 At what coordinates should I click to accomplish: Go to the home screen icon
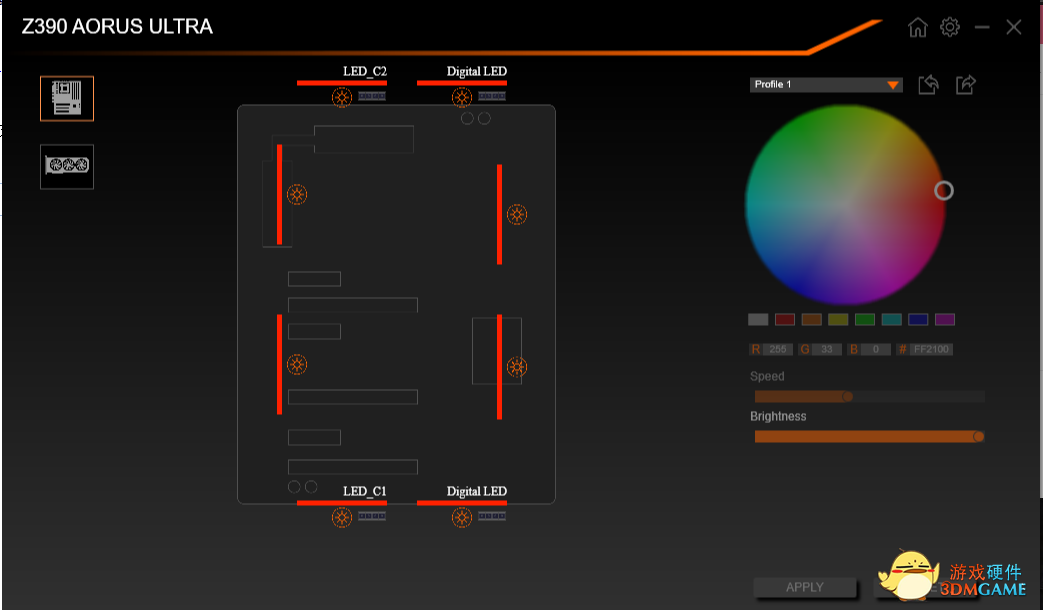coord(918,27)
